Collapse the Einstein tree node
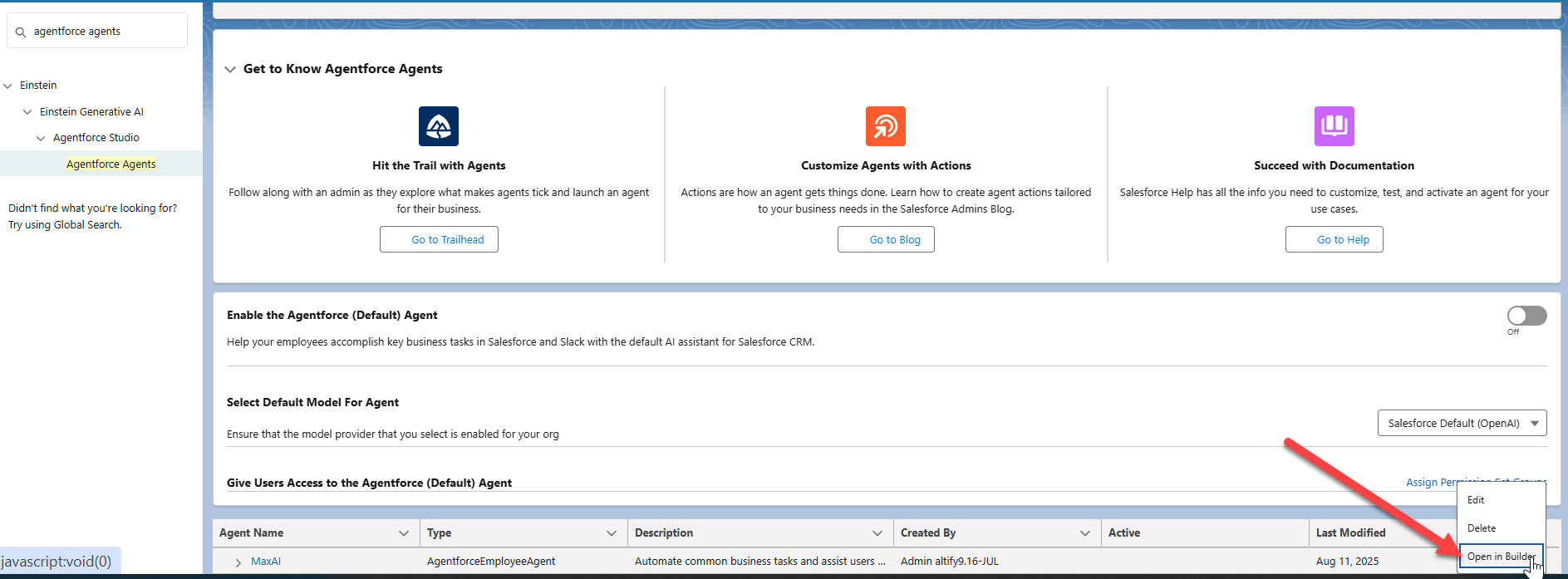The image size is (1568, 579). click(x=8, y=86)
